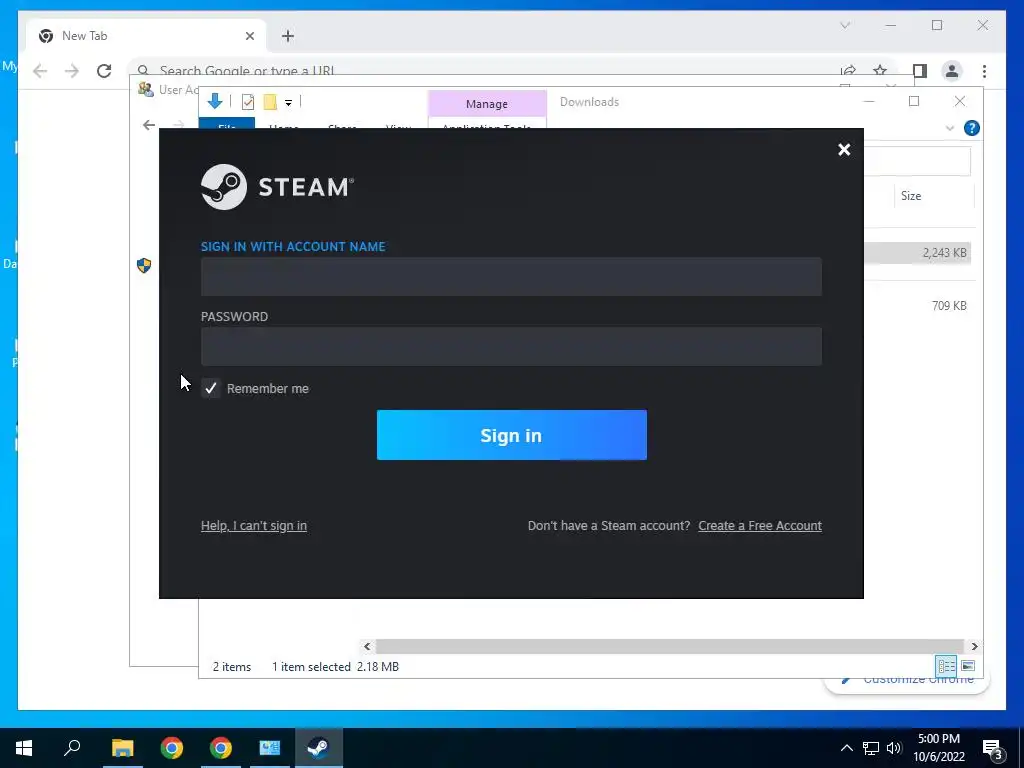Open network status tray icon
Screen dimensions: 1024x768
(x=871, y=748)
